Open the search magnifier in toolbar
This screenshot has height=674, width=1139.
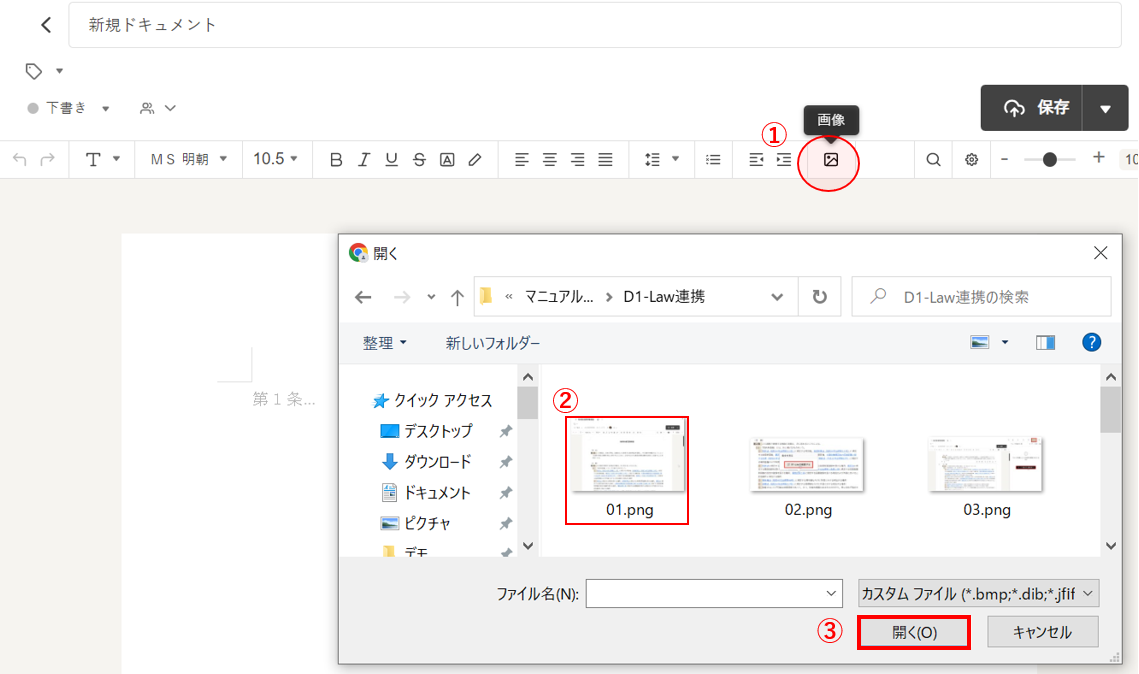tap(933, 160)
